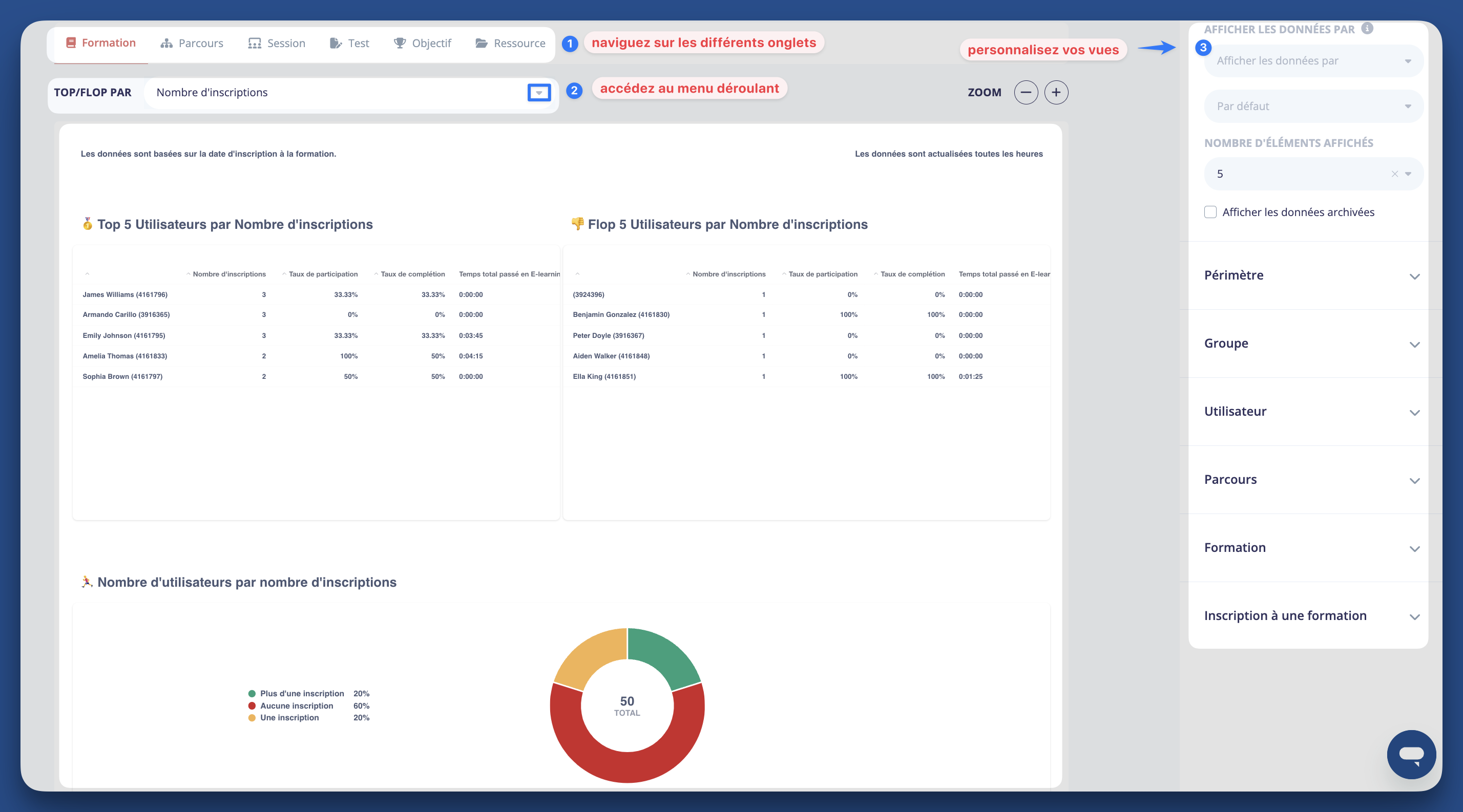The image size is (1463, 812).
Task: Click the trophy icon on the Objectif tab
Action: pos(400,43)
